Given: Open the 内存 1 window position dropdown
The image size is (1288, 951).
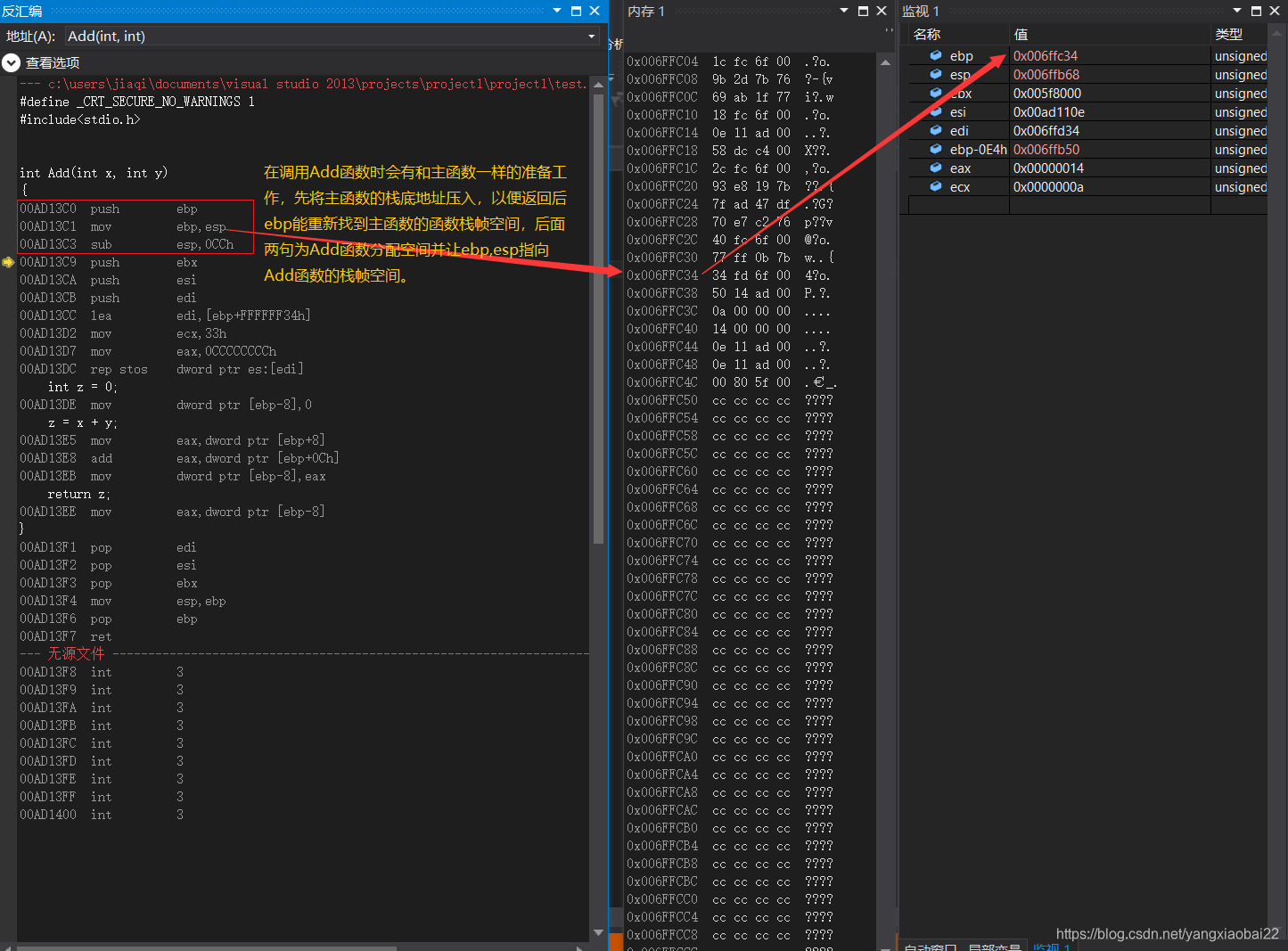Looking at the screenshot, I should coord(844,11).
